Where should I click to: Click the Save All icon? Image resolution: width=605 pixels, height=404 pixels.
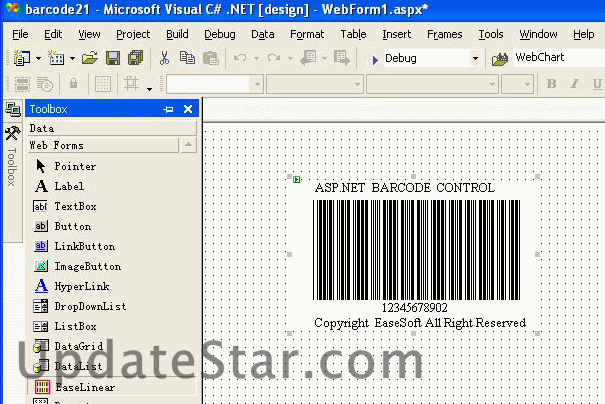(135, 58)
